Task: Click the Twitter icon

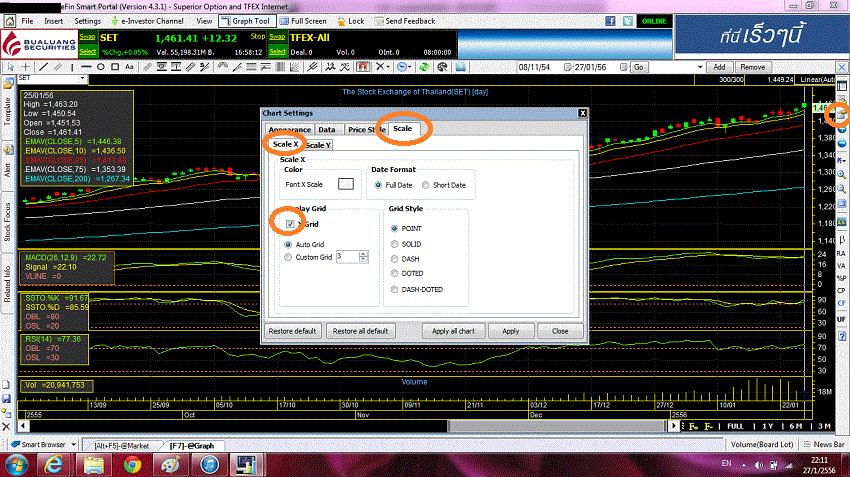Action: point(628,21)
